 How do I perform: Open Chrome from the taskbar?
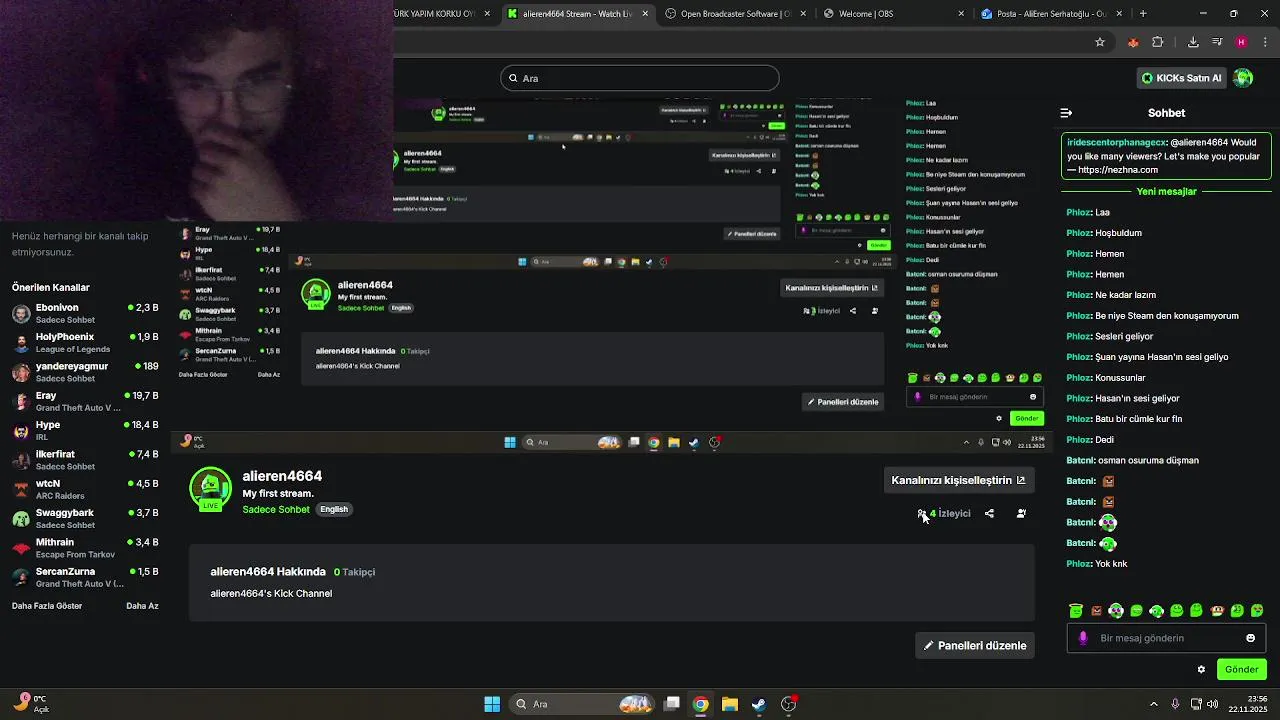(x=701, y=704)
